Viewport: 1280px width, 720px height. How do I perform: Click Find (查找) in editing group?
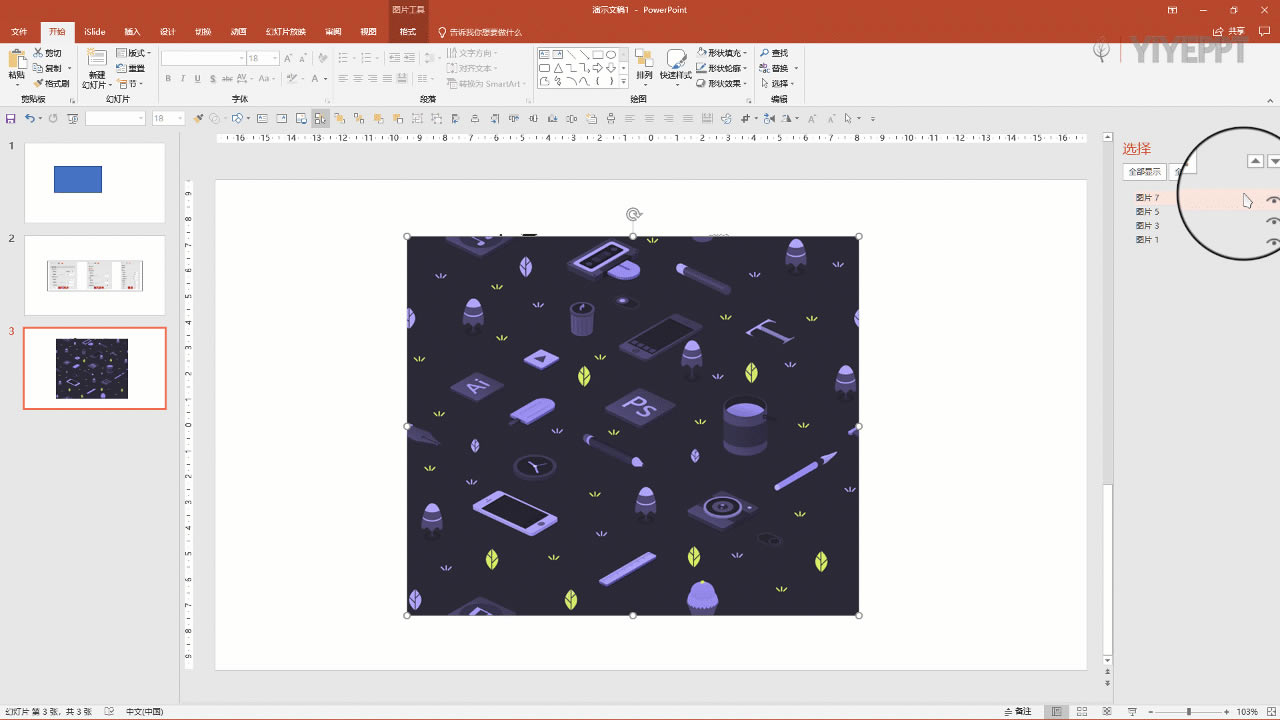click(774, 53)
